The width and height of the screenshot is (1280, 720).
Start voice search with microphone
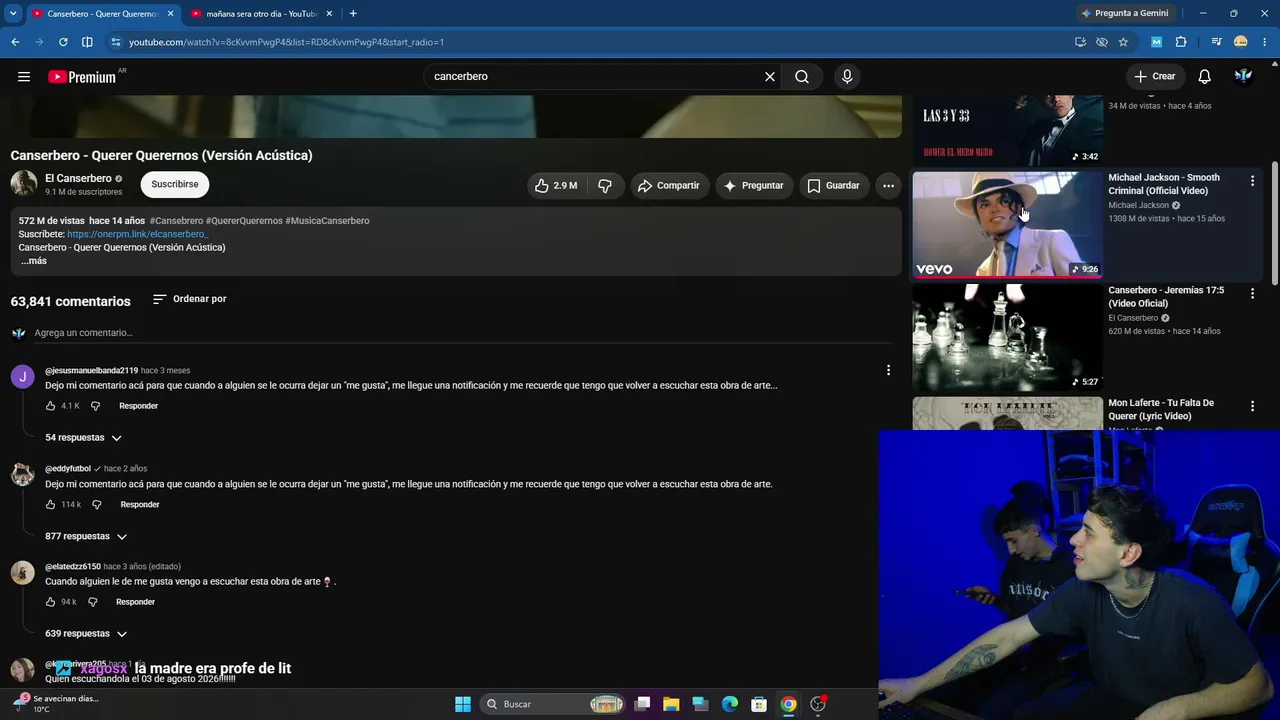(x=847, y=76)
